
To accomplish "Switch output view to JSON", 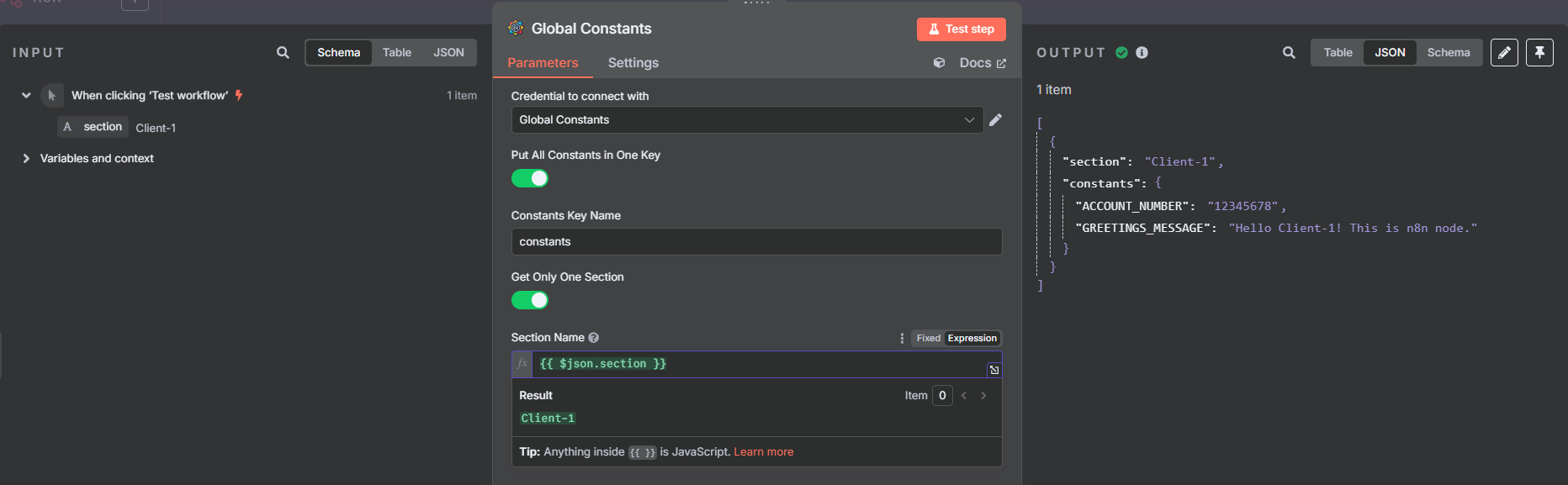I will tap(1390, 52).
